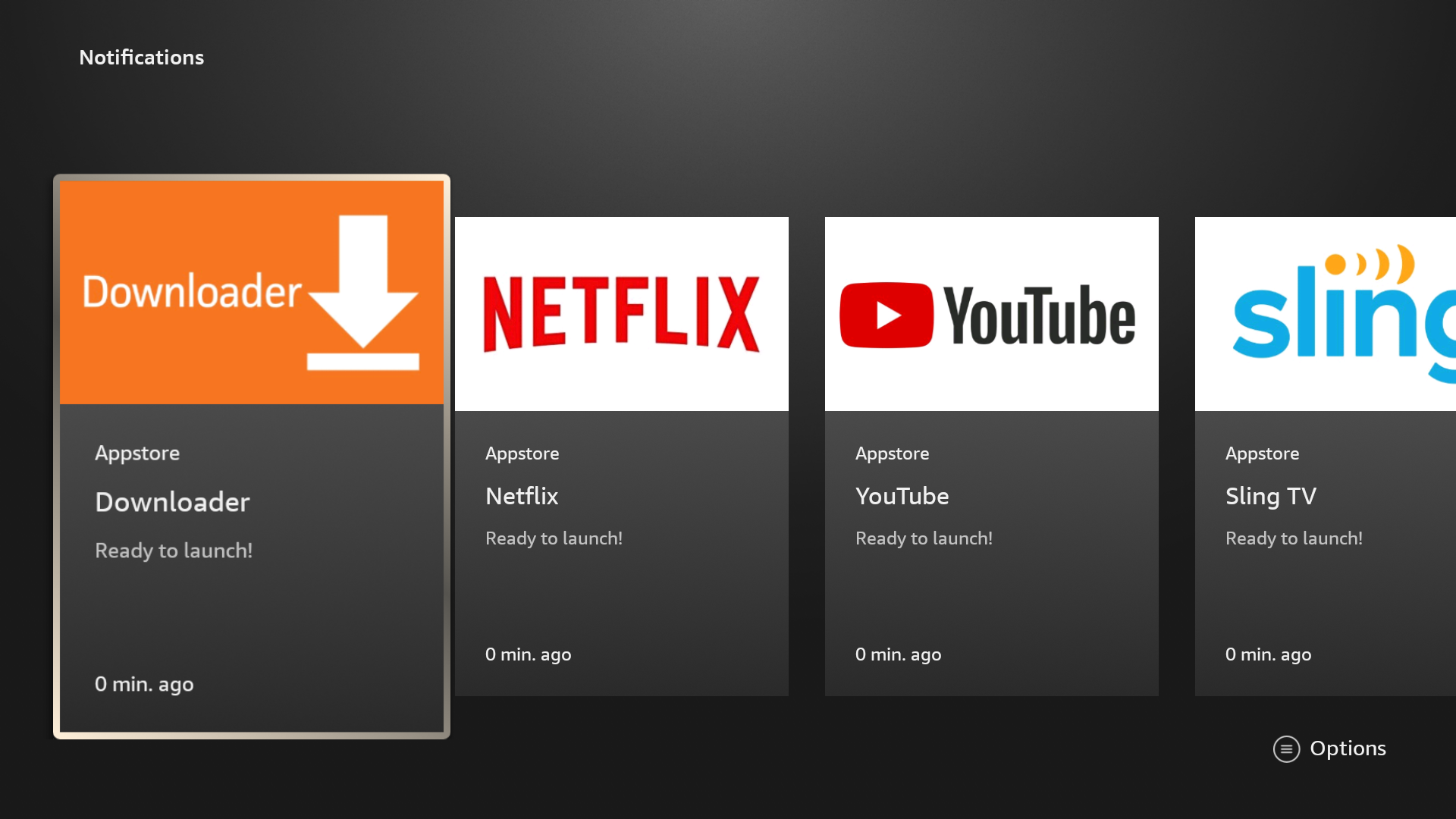Viewport: 1456px width, 819px height.
Task: Click the YouTube play button icon
Action: 886,313
